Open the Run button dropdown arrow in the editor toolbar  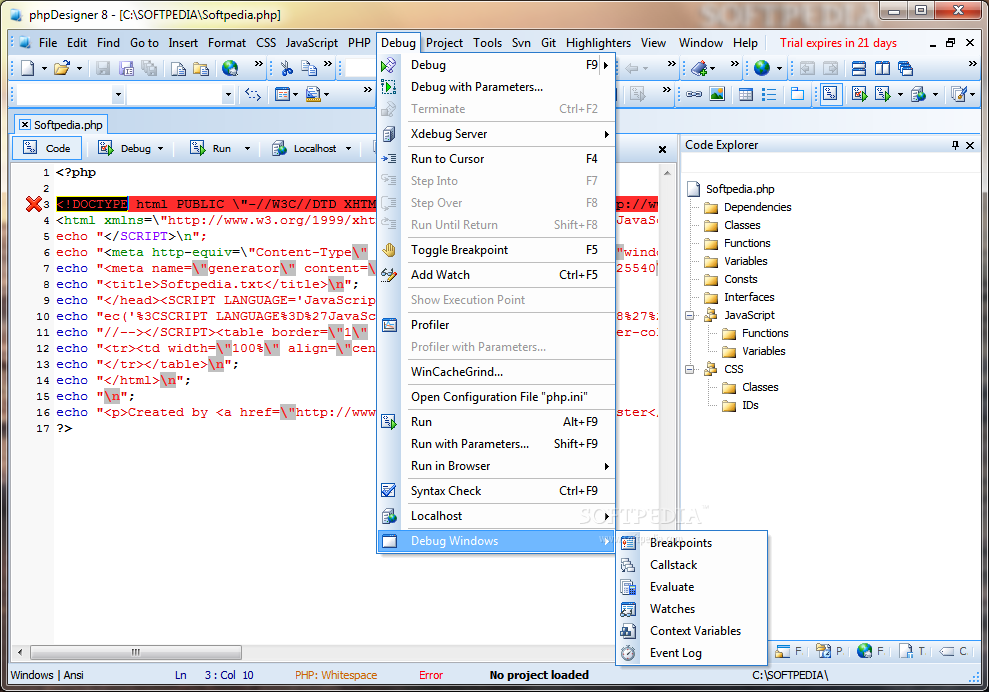pos(247,148)
